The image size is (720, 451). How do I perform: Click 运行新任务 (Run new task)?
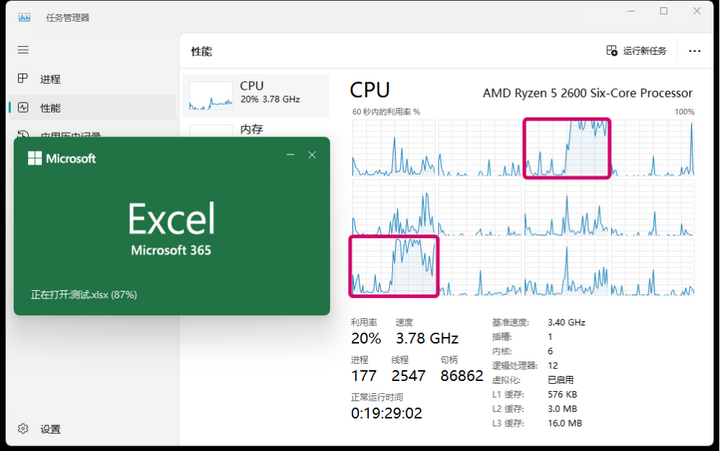636,50
